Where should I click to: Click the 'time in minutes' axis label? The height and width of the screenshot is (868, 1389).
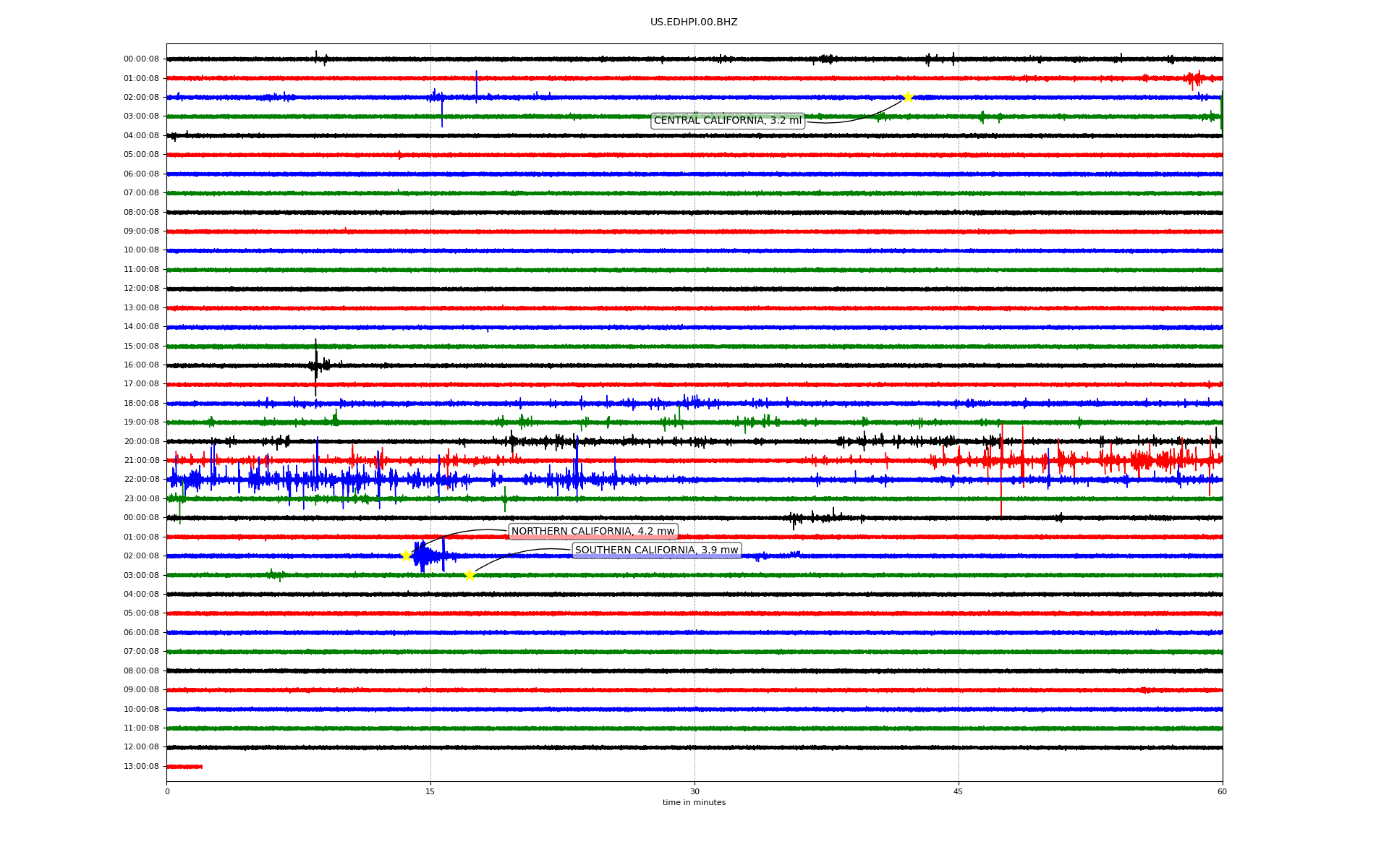694,803
